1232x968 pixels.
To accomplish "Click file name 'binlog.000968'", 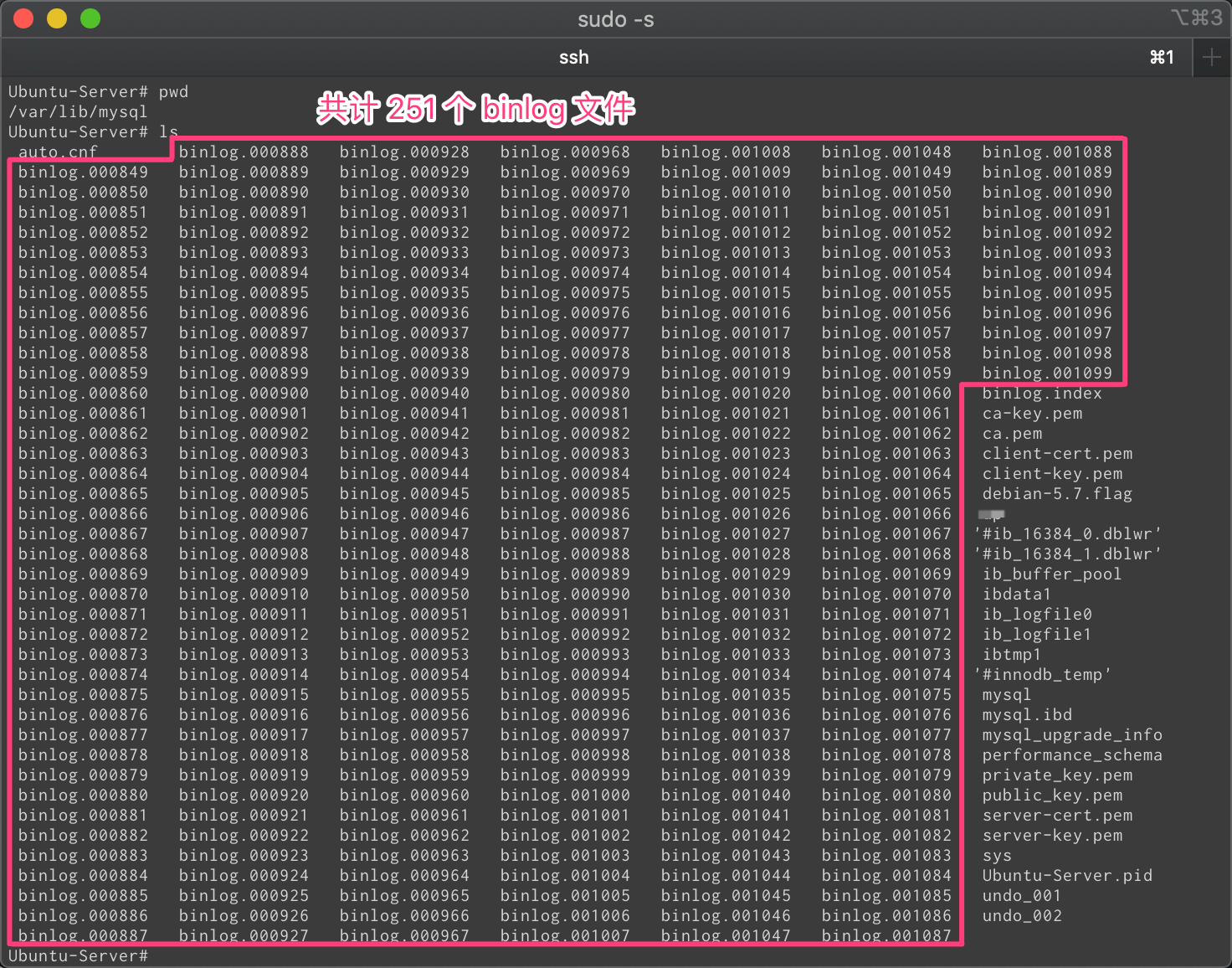I will pyautogui.click(x=565, y=152).
